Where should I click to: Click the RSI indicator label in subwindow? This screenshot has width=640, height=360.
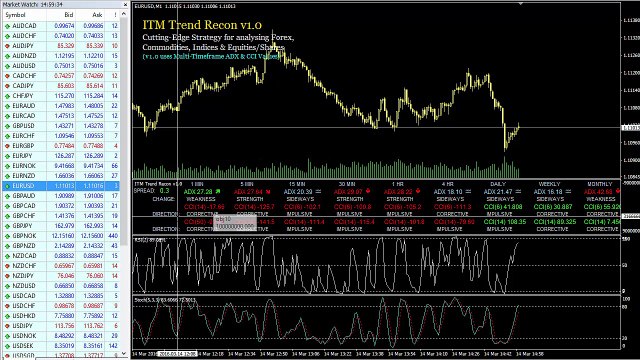[150, 240]
